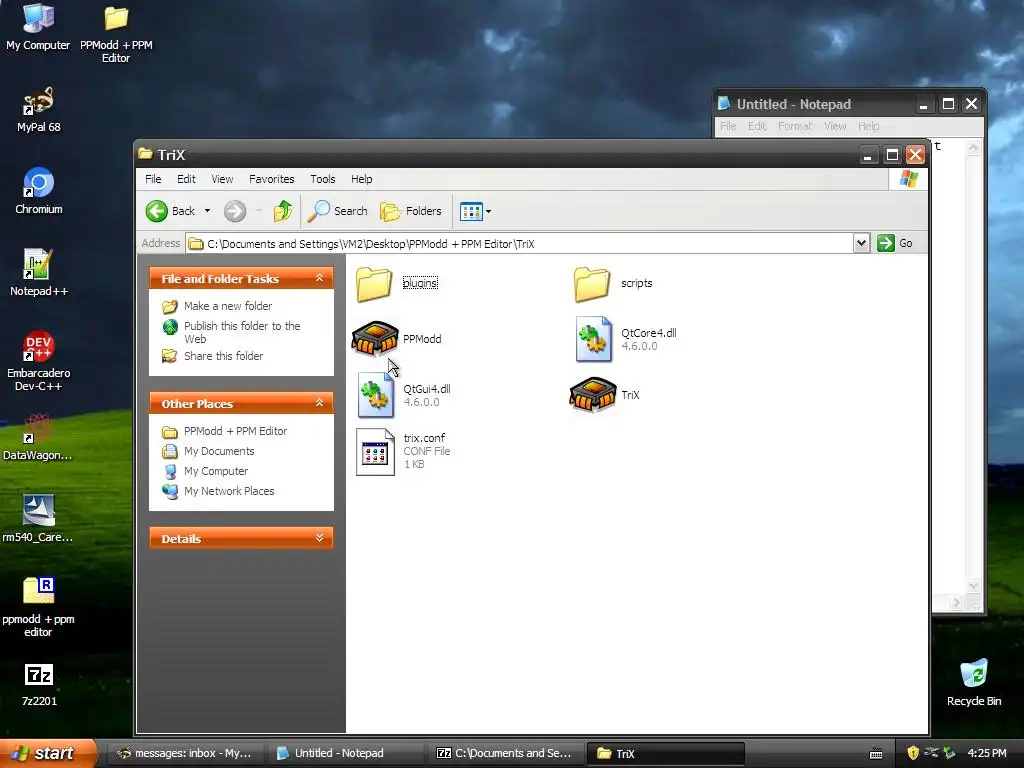Select the Notepad++ desktop shortcut

click(39, 273)
